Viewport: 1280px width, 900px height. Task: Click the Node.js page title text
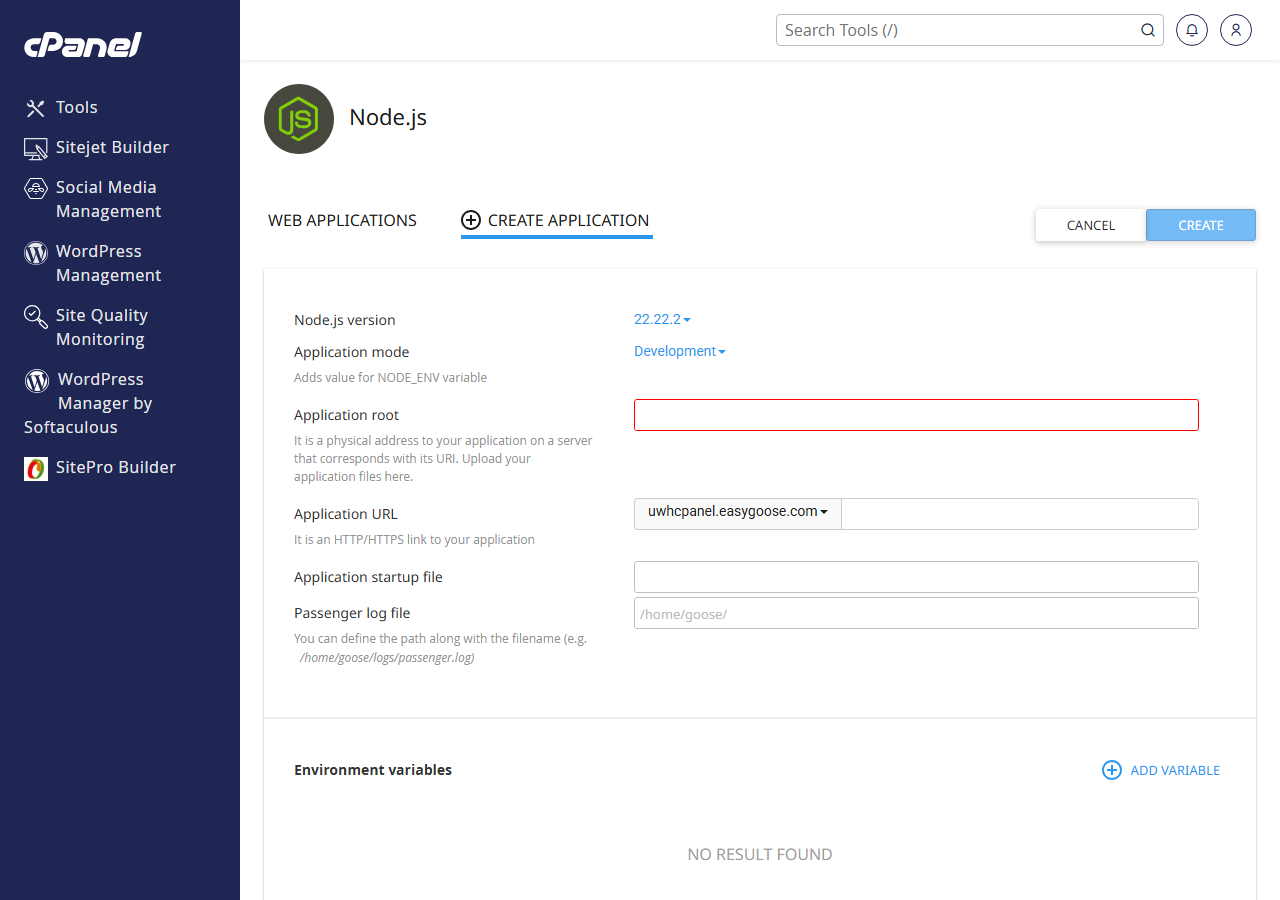coord(388,117)
